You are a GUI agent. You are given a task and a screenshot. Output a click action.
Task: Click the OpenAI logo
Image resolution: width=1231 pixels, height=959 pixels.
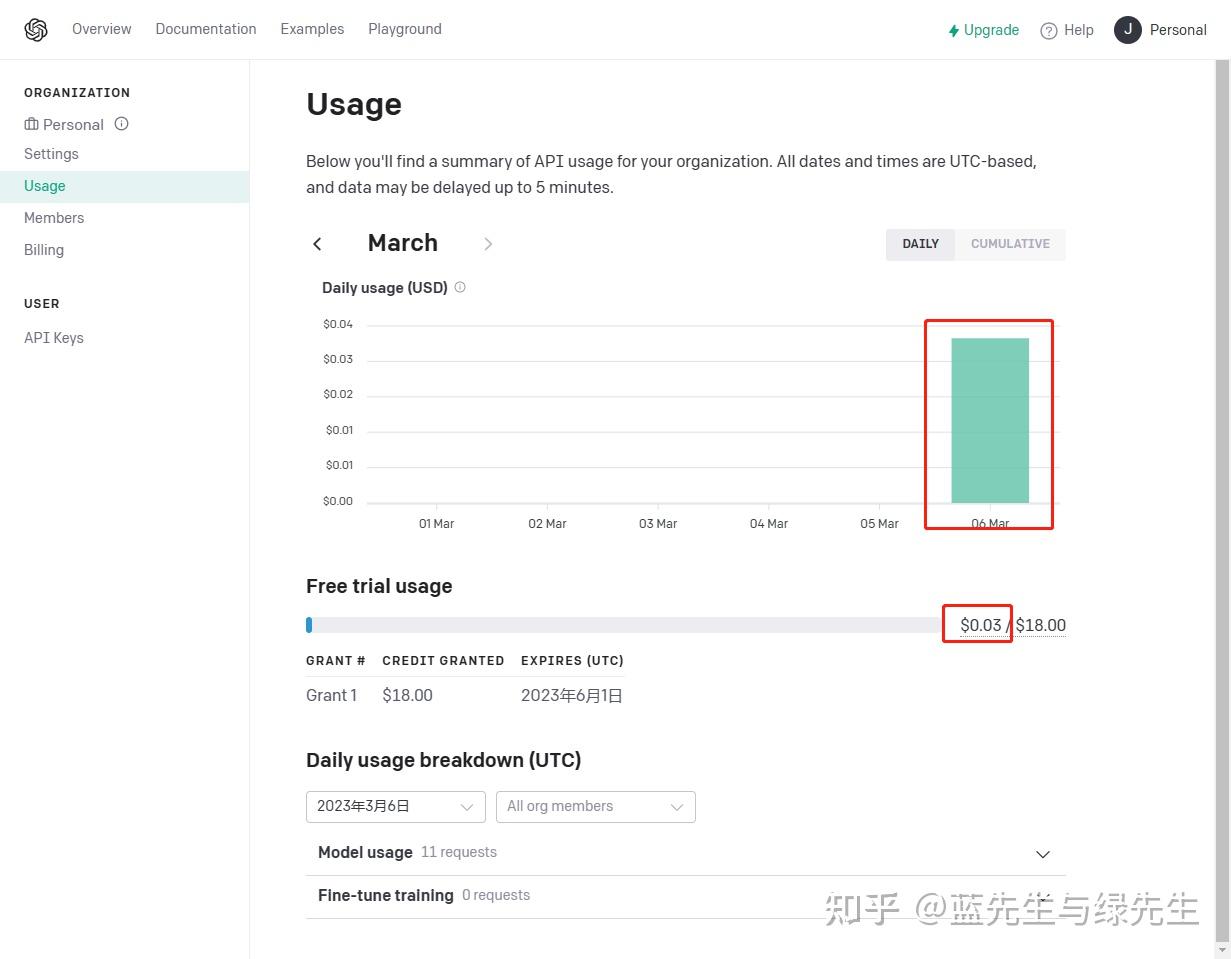[x=36, y=29]
